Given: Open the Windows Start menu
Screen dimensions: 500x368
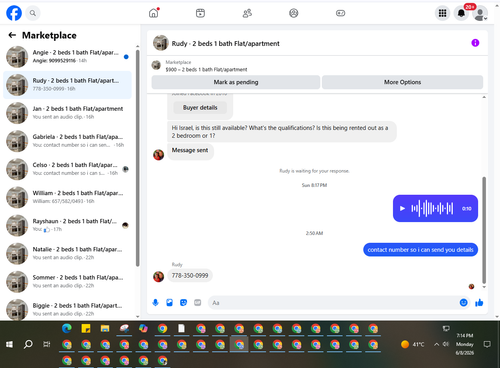Looking at the screenshot, I should tap(9, 344).
